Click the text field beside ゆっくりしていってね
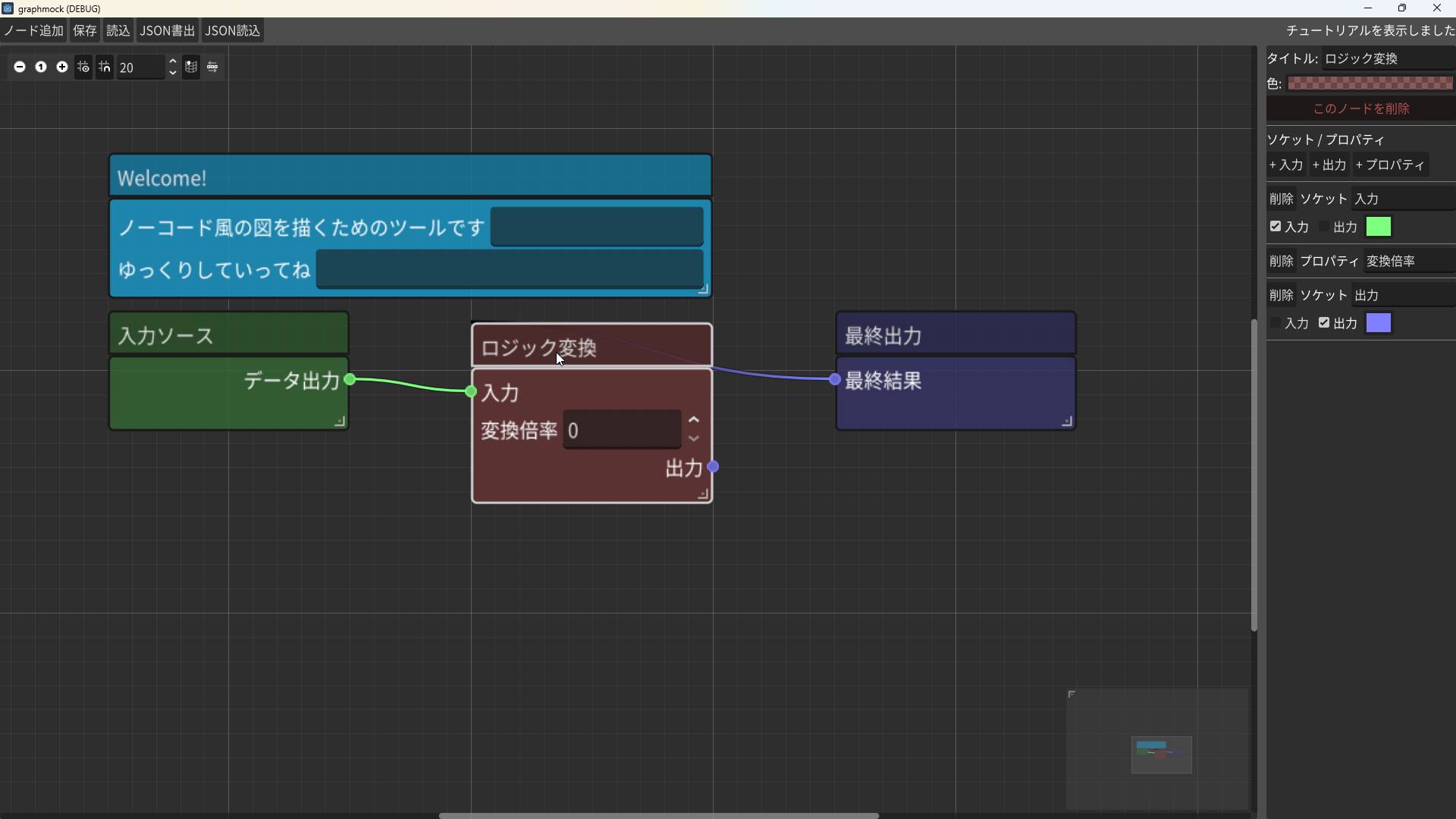 point(510,269)
